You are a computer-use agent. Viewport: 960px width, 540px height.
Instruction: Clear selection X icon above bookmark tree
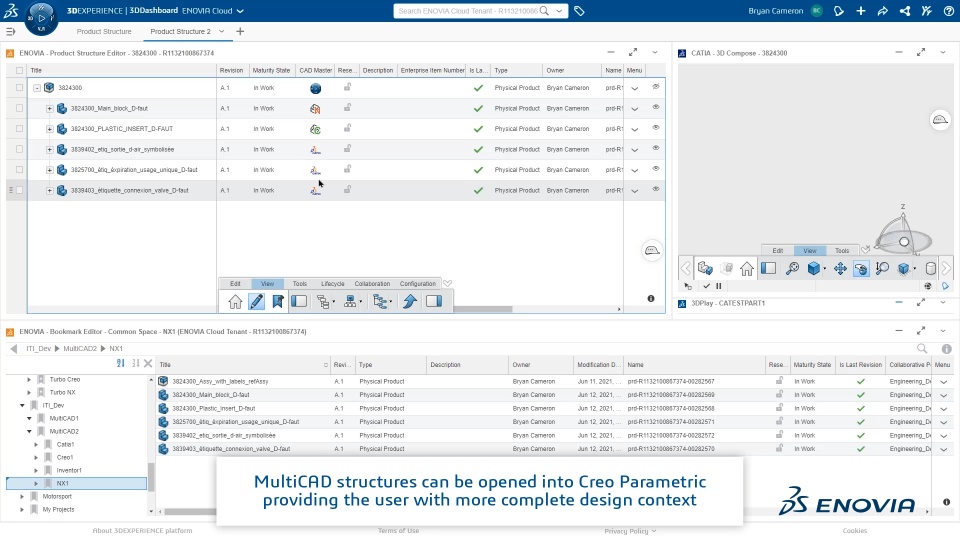[148, 363]
